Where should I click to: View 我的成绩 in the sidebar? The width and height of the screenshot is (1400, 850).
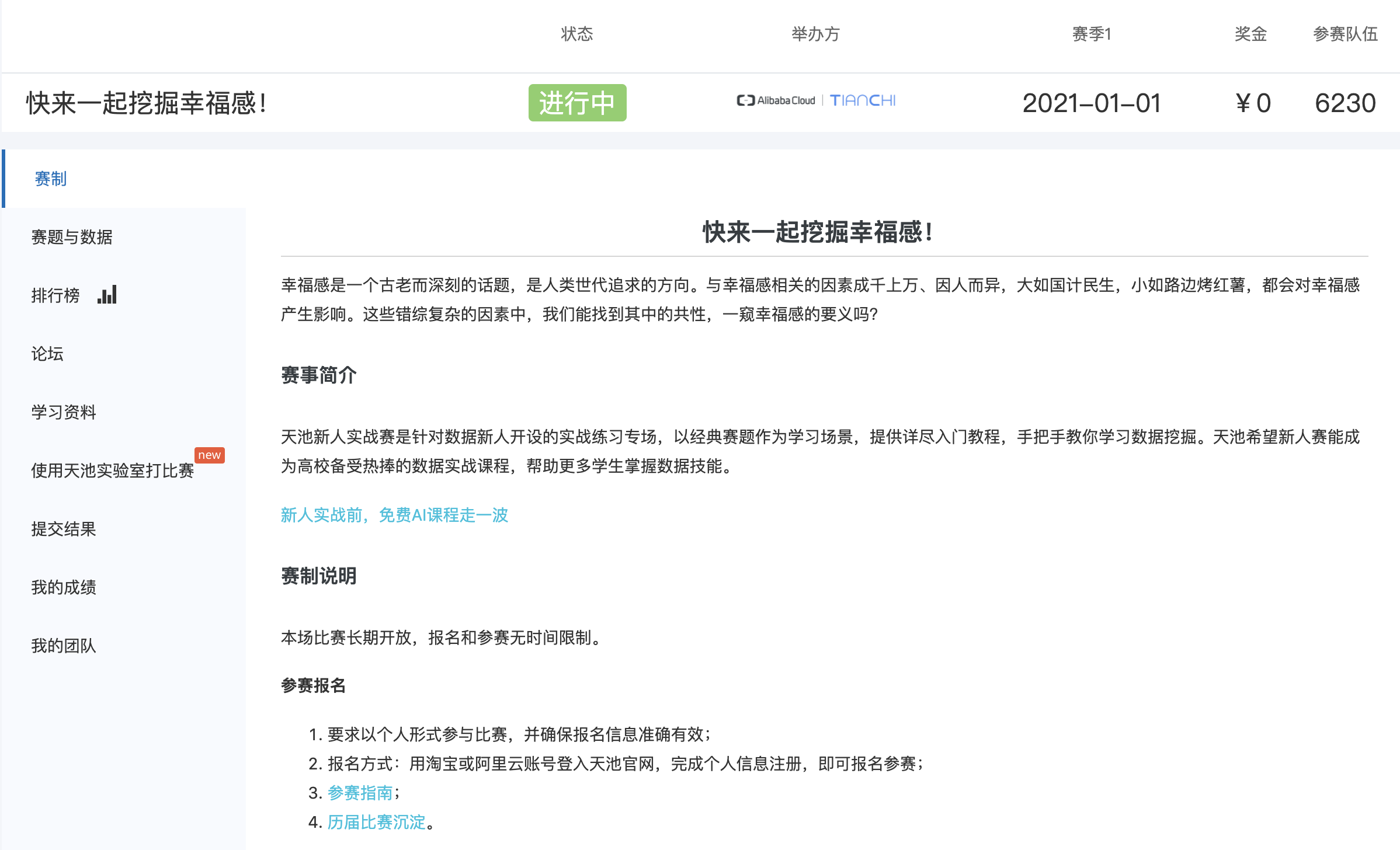point(64,587)
